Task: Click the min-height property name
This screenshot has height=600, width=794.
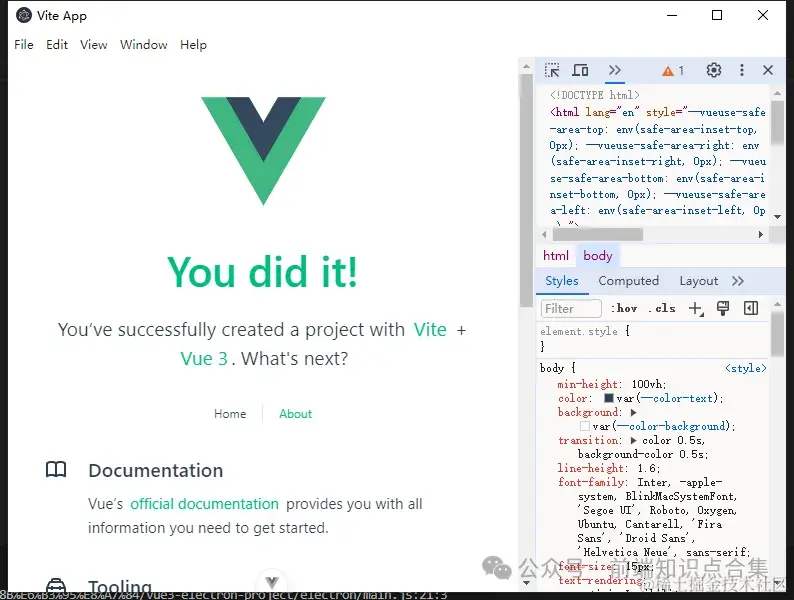Action: [x=587, y=384]
